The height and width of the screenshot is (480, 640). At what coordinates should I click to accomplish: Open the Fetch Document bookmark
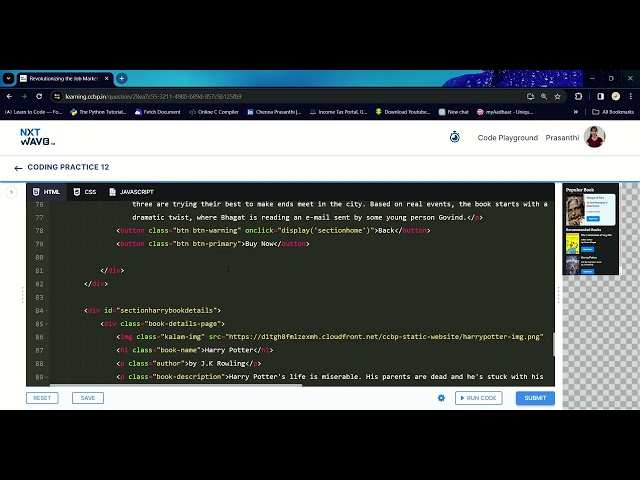tap(158, 112)
